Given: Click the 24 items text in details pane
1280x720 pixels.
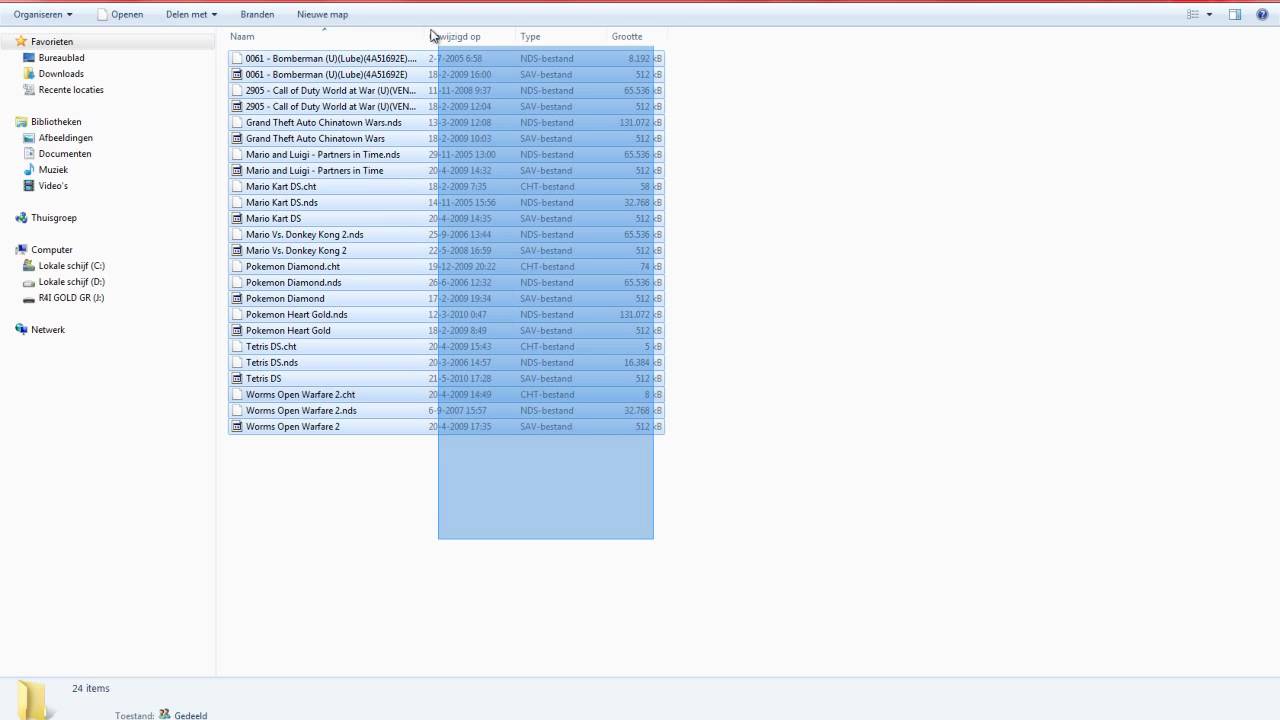Looking at the screenshot, I should tap(91, 688).
